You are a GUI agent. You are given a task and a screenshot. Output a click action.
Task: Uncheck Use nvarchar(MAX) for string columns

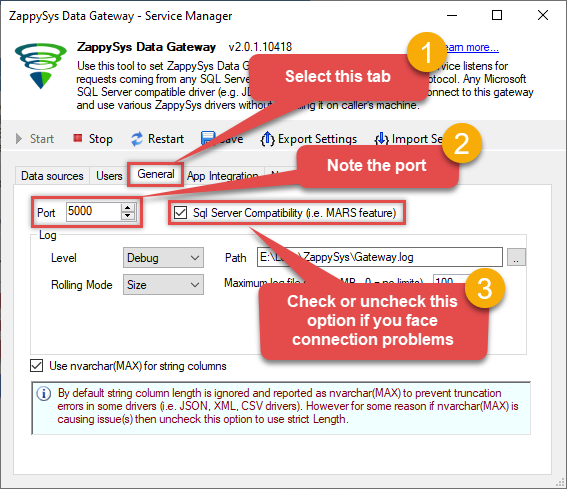37,366
